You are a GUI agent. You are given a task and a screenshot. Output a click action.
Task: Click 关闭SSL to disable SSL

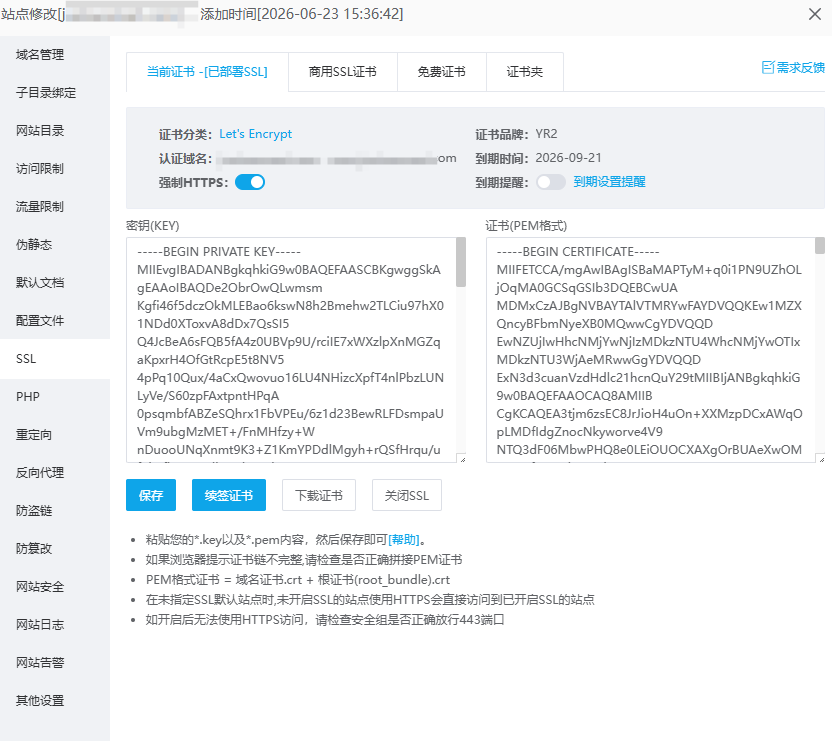coord(406,495)
